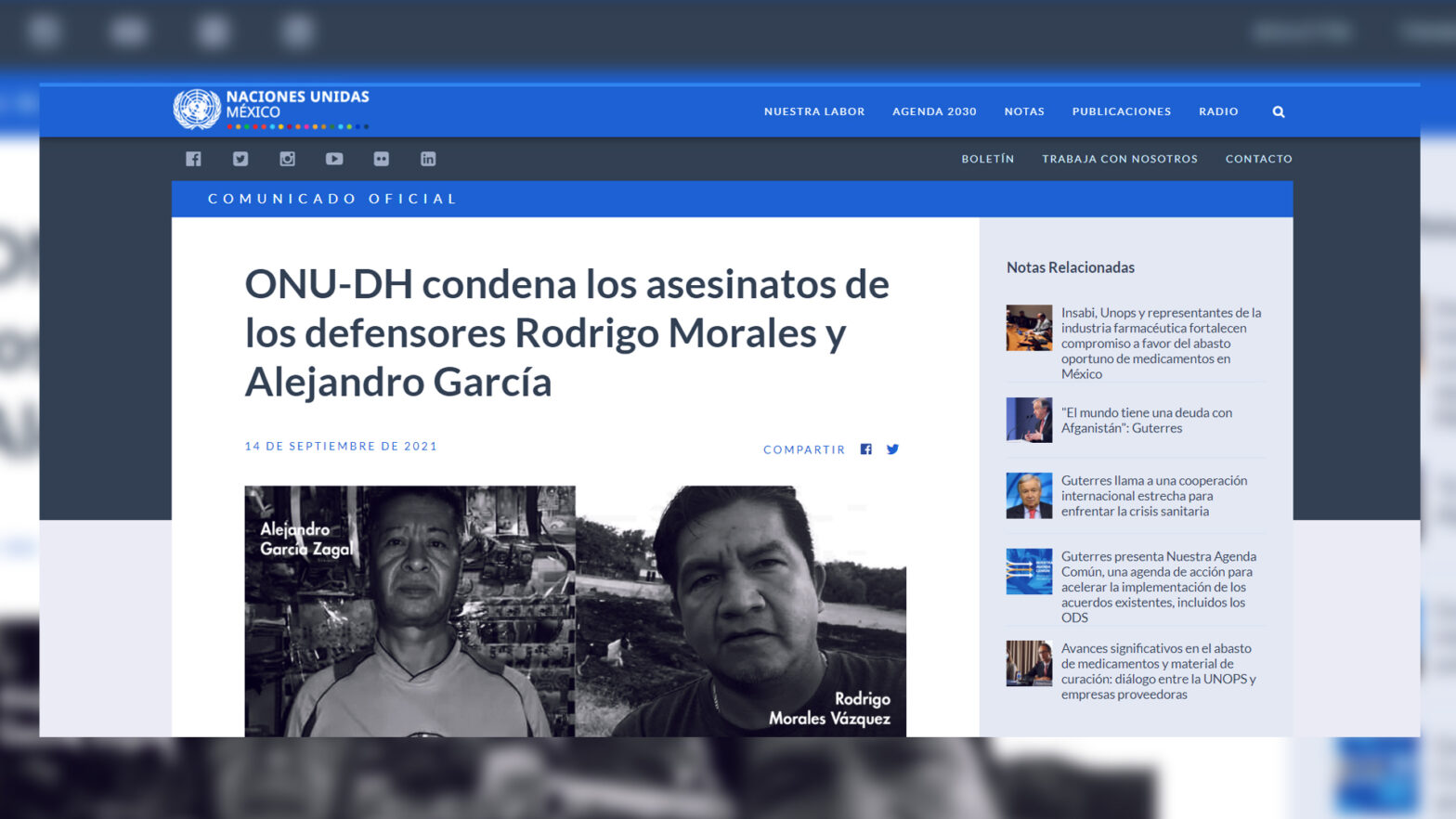Click the Facebook icon in social bar

coord(193,159)
